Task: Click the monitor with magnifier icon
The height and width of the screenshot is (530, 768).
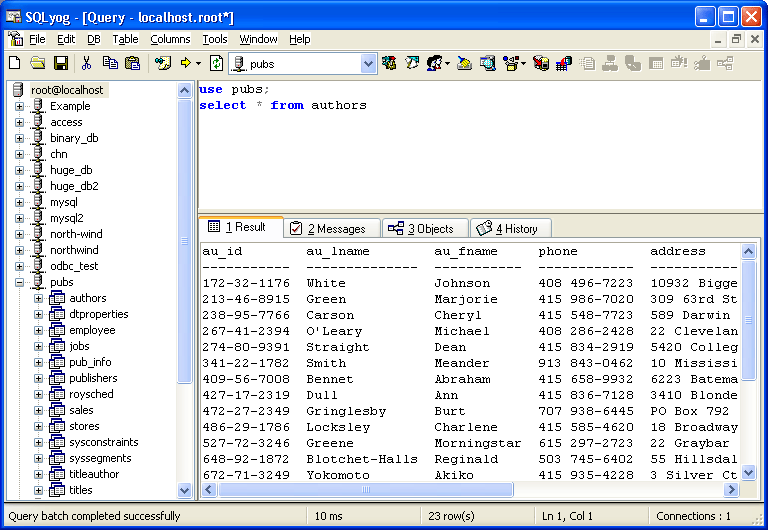Action: point(488,63)
